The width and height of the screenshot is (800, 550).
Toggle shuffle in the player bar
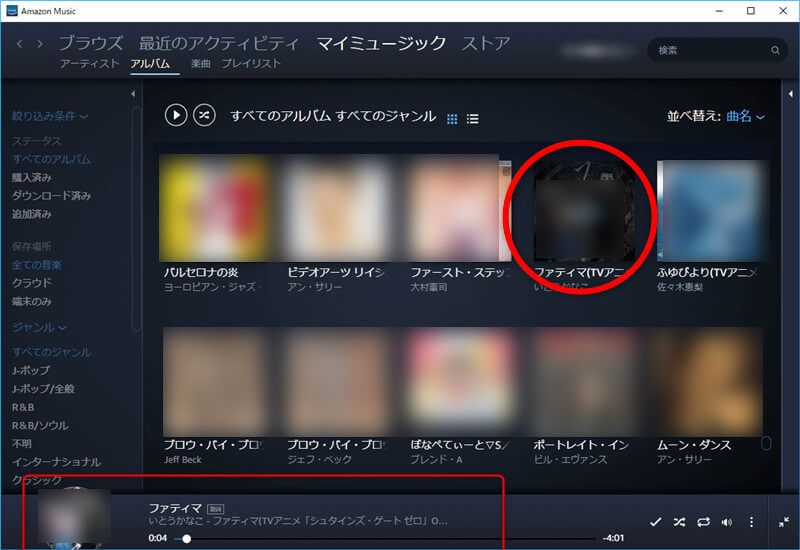[x=679, y=522]
